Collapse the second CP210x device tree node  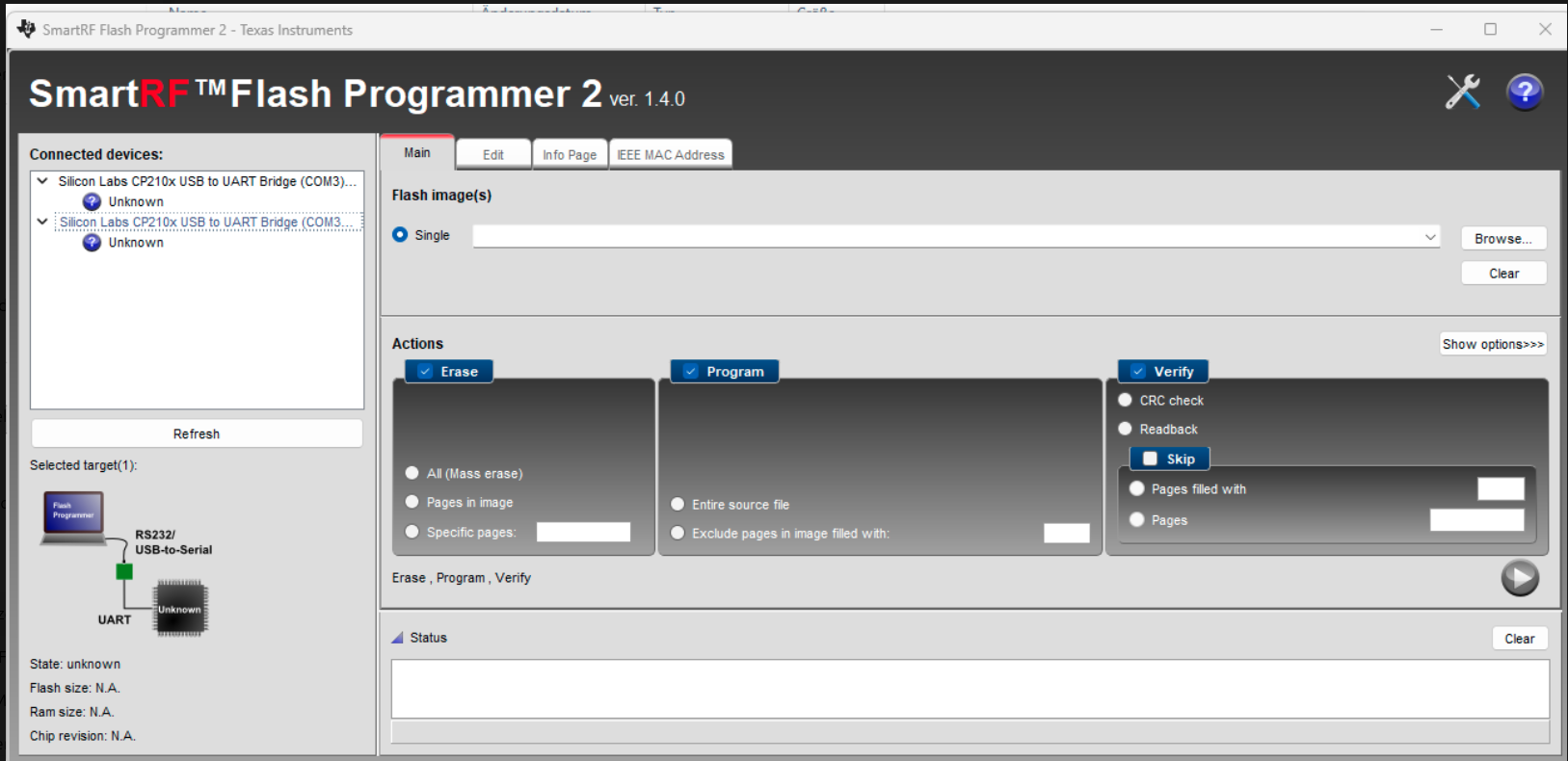click(x=42, y=222)
